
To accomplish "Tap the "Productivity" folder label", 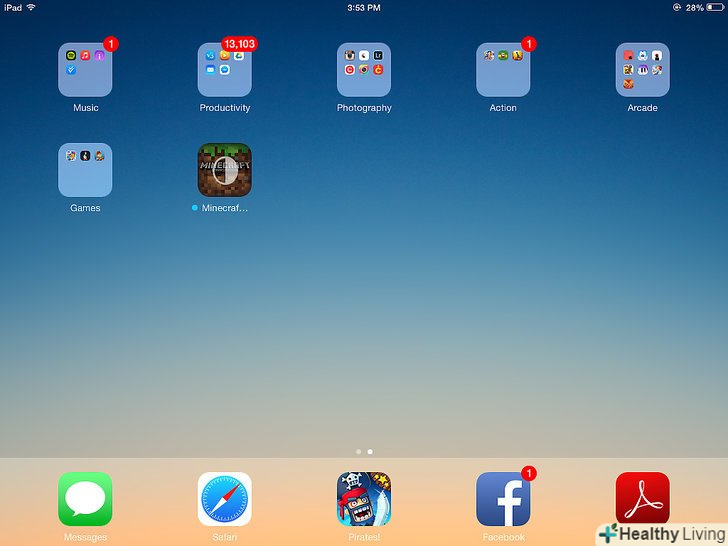I will click(225, 108).
